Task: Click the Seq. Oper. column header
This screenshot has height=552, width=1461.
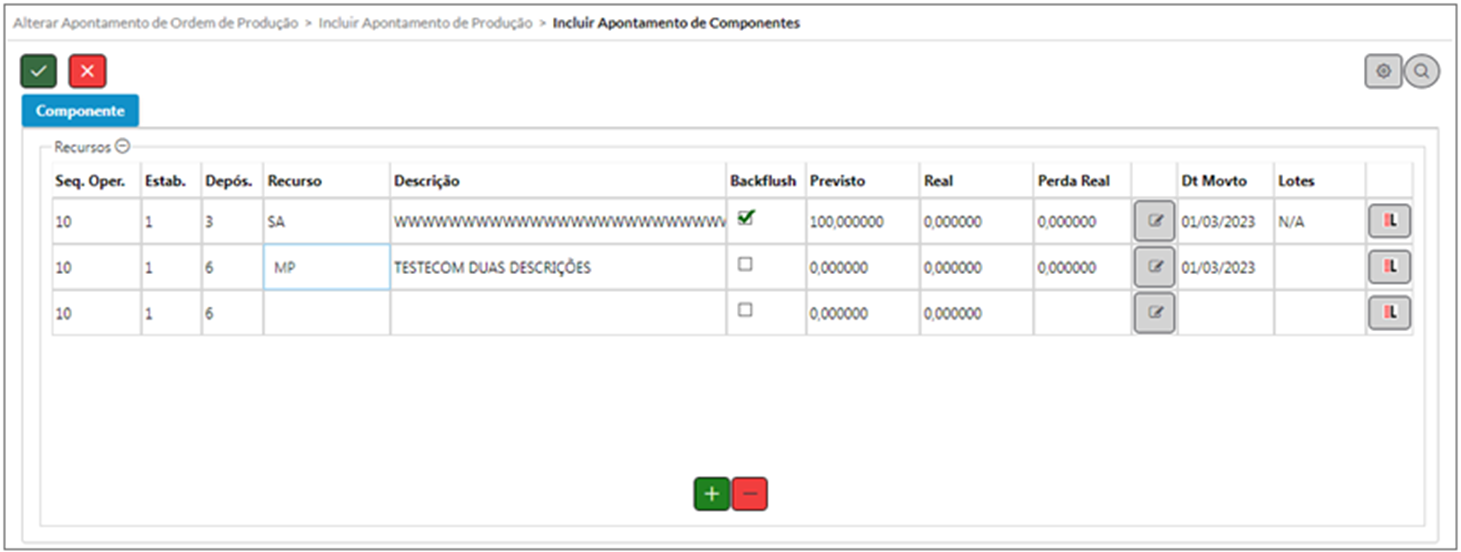Action: 90,181
